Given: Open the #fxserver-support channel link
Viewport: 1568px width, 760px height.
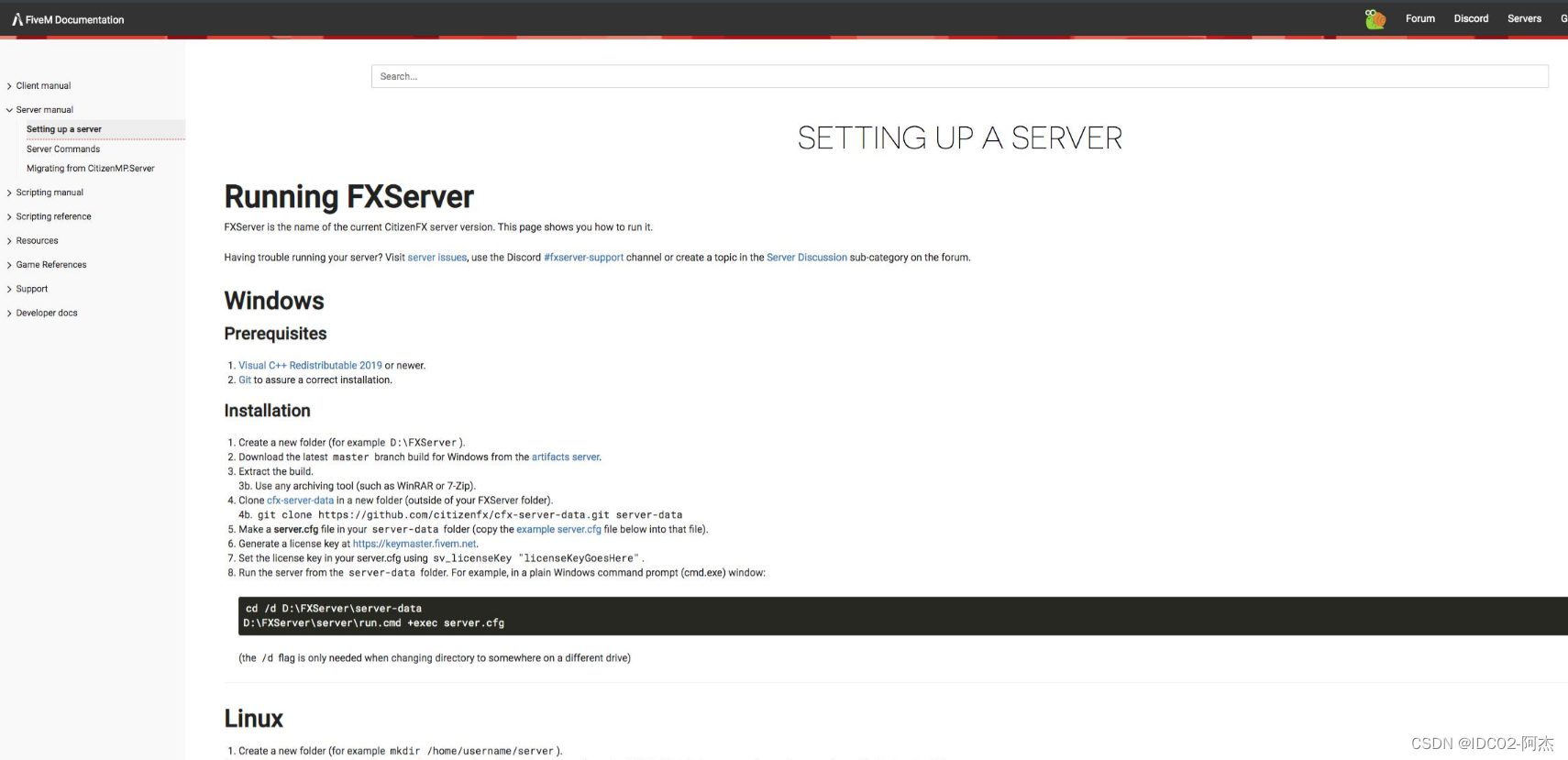Looking at the screenshot, I should pyautogui.click(x=584, y=258).
